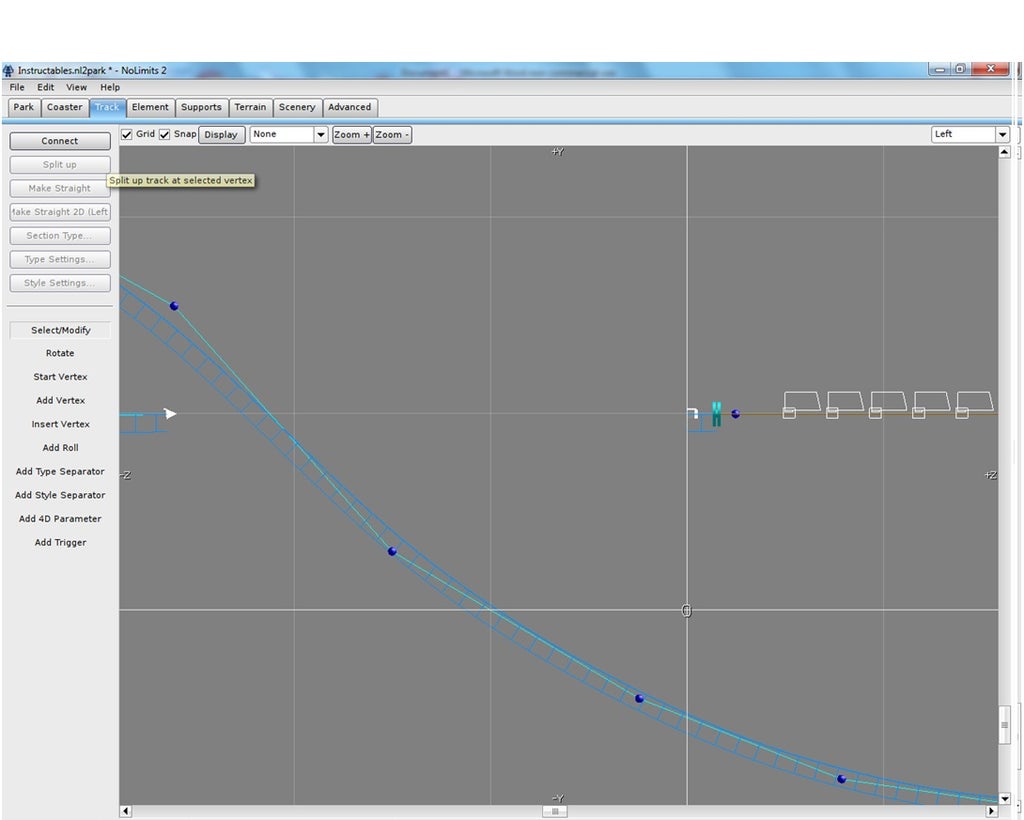Click the horizontal scrollbar thumb
Viewport: 1024px width, 820px height.
coord(555,811)
